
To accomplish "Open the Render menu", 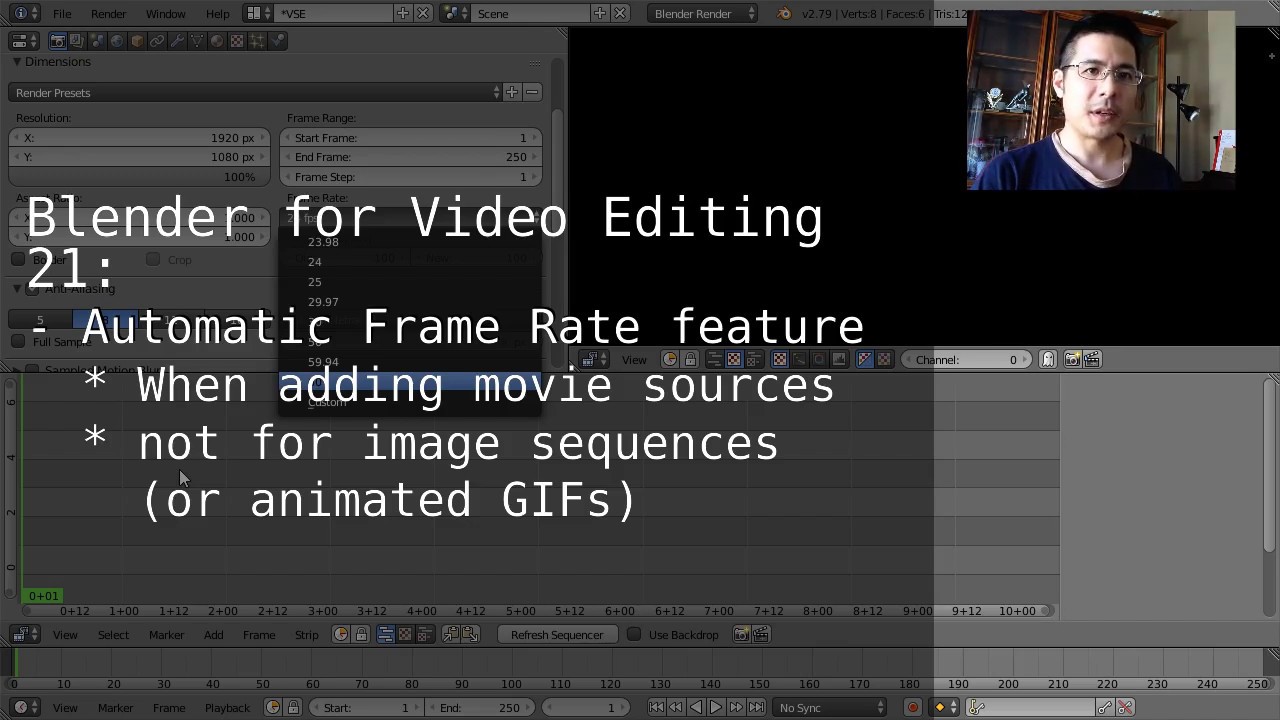I will [x=108, y=13].
